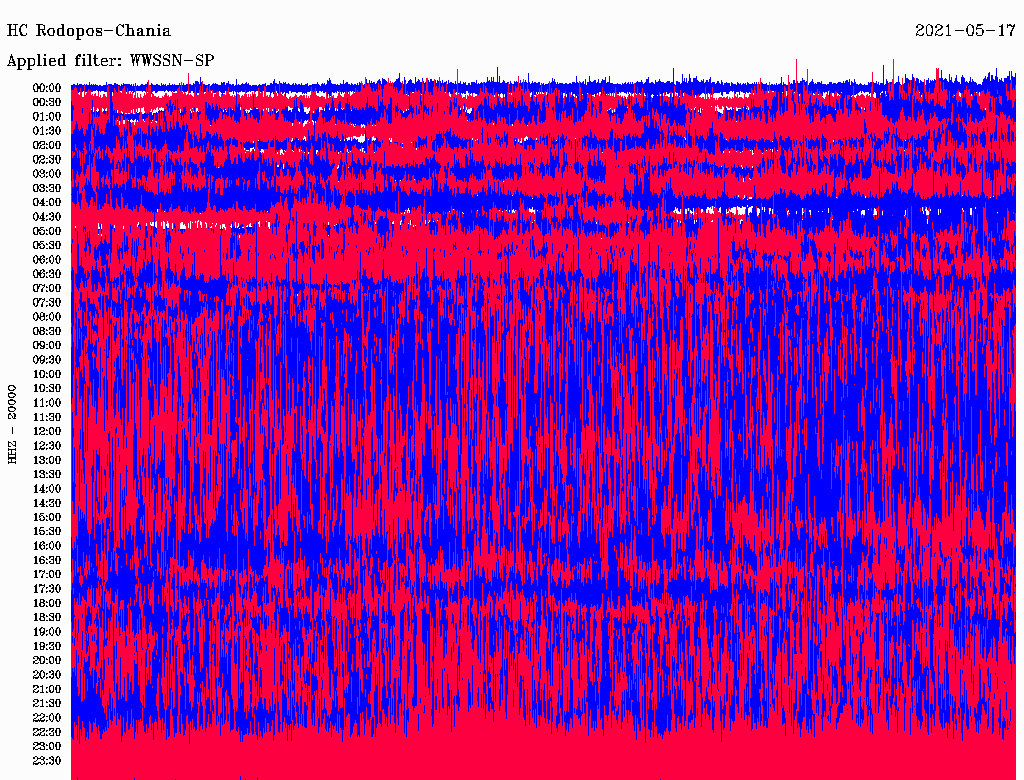
Task: Select the 23:30 time row label
Action: 47,760
